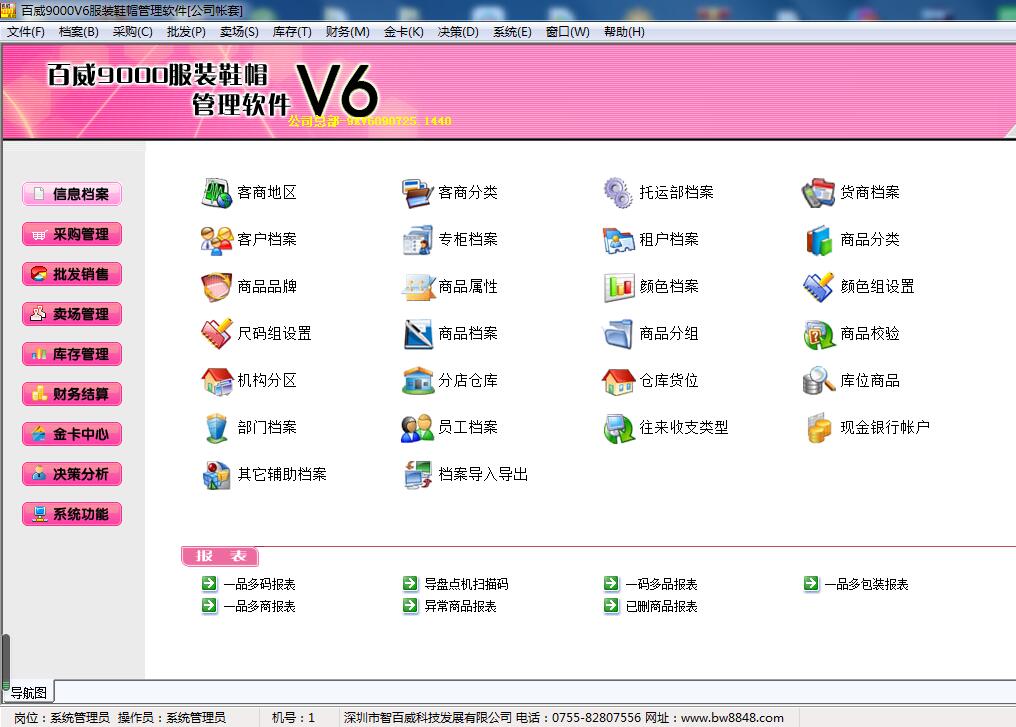The image size is (1016, 727).
Task: Open the 商品分组 folder icon
Action: pyautogui.click(x=618, y=334)
